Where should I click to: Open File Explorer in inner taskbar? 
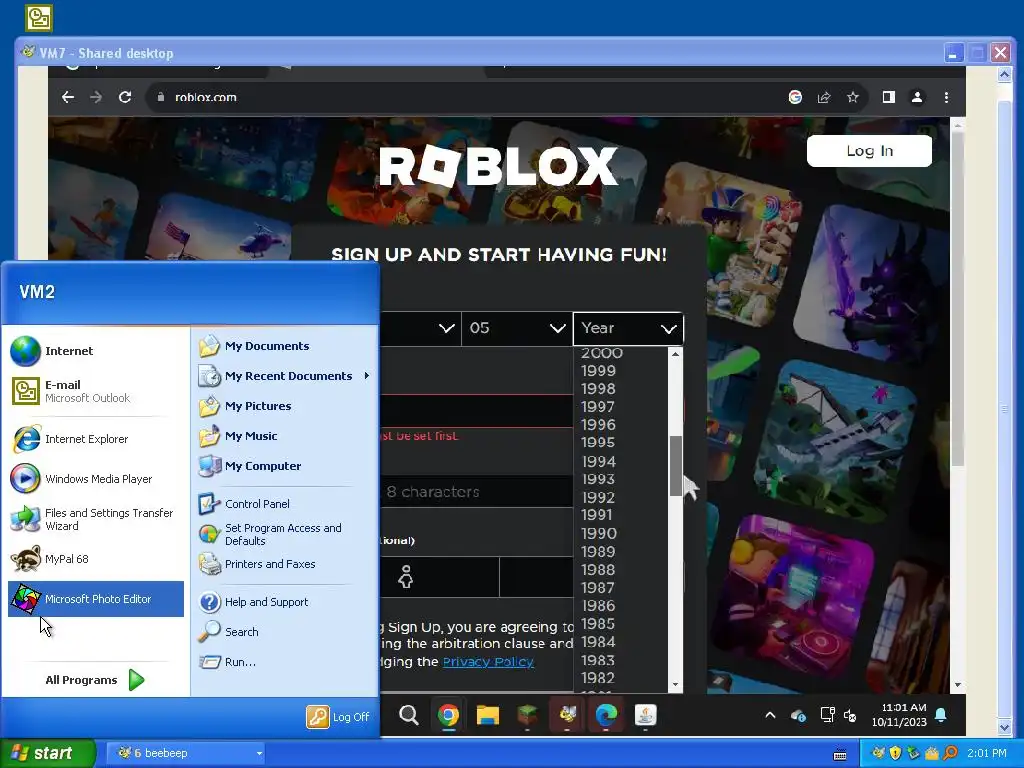click(487, 715)
